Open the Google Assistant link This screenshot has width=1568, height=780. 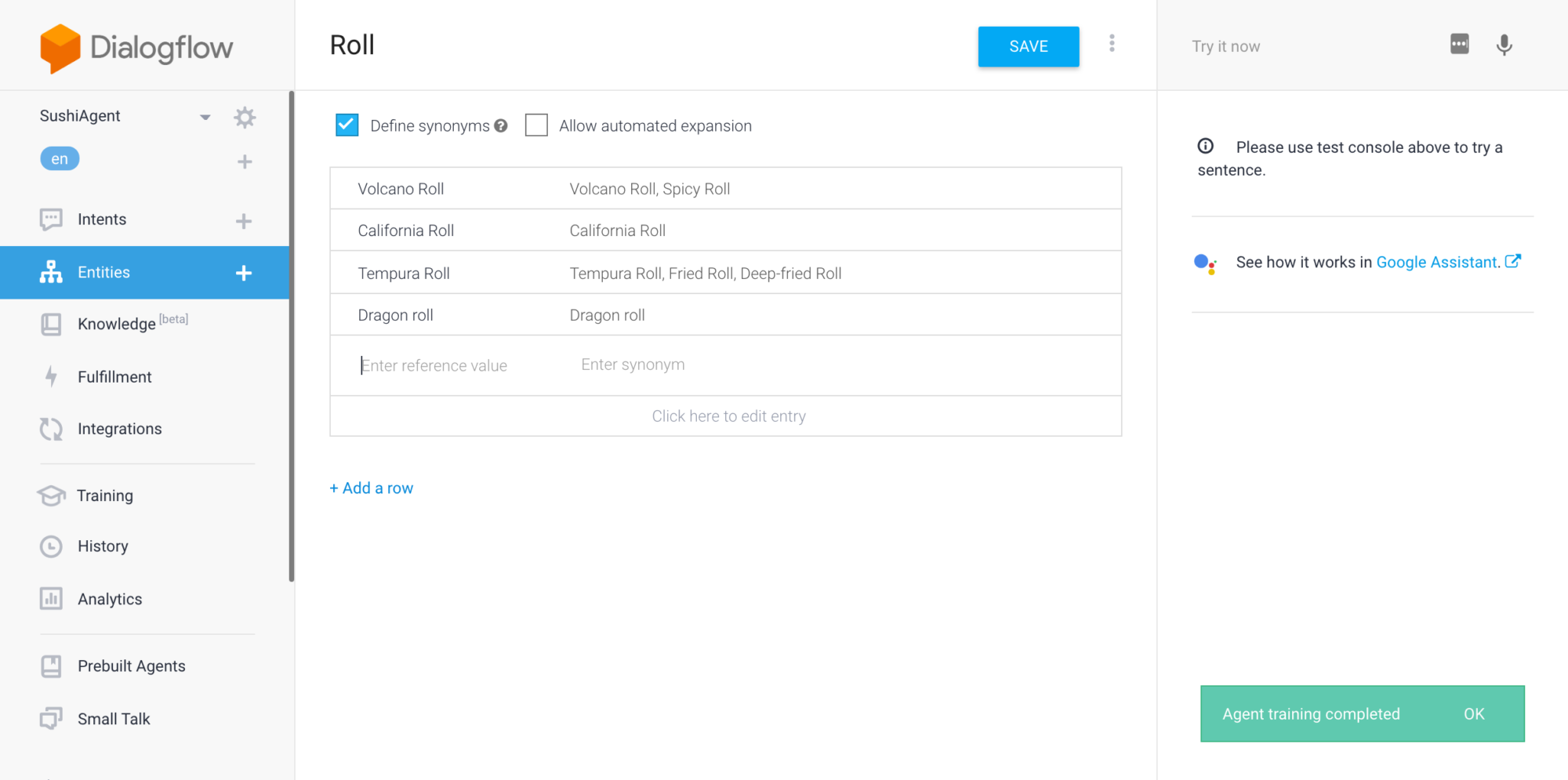pos(1438,262)
